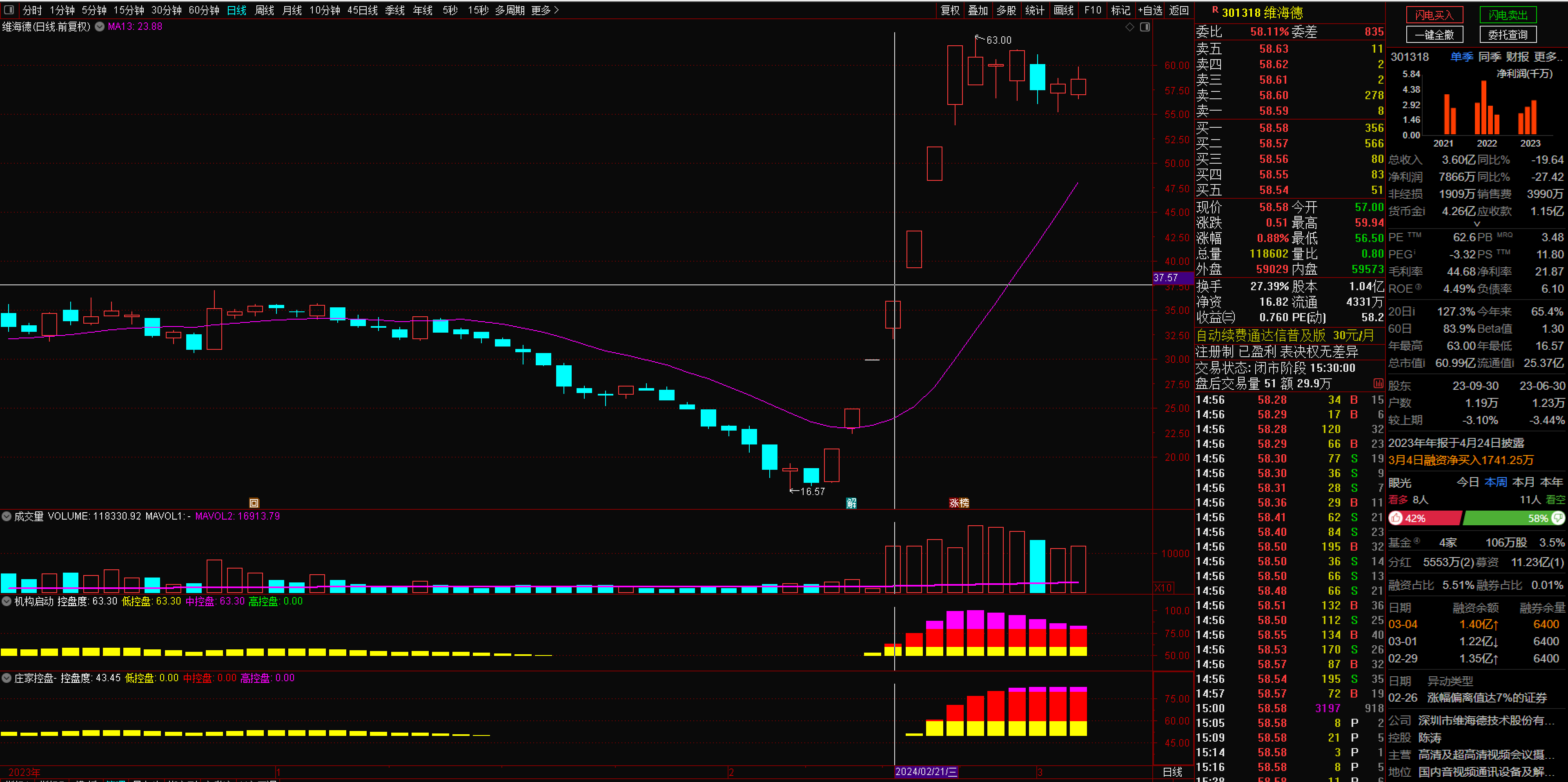Click the small square event marker icon
This screenshot has width=1568, height=782.
click(x=254, y=503)
